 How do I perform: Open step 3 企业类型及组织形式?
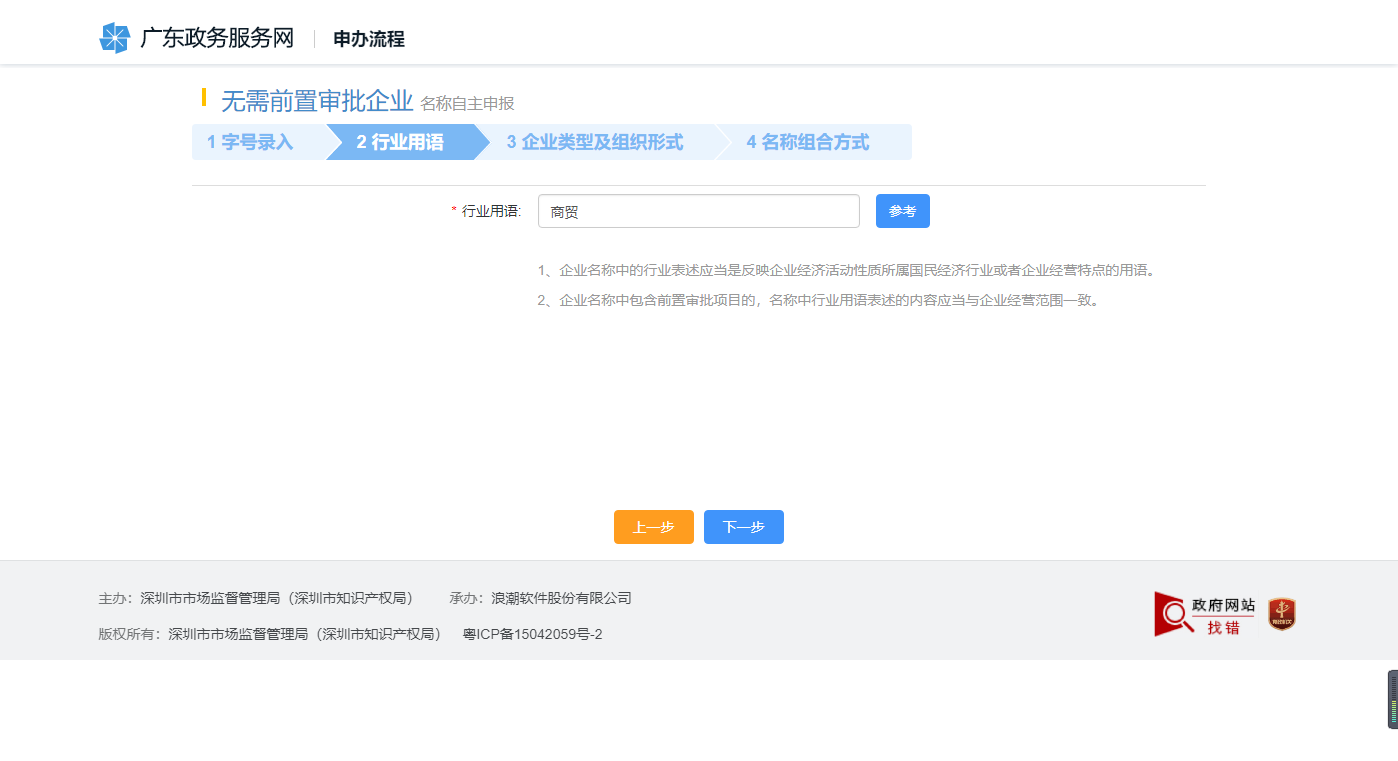click(601, 142)
